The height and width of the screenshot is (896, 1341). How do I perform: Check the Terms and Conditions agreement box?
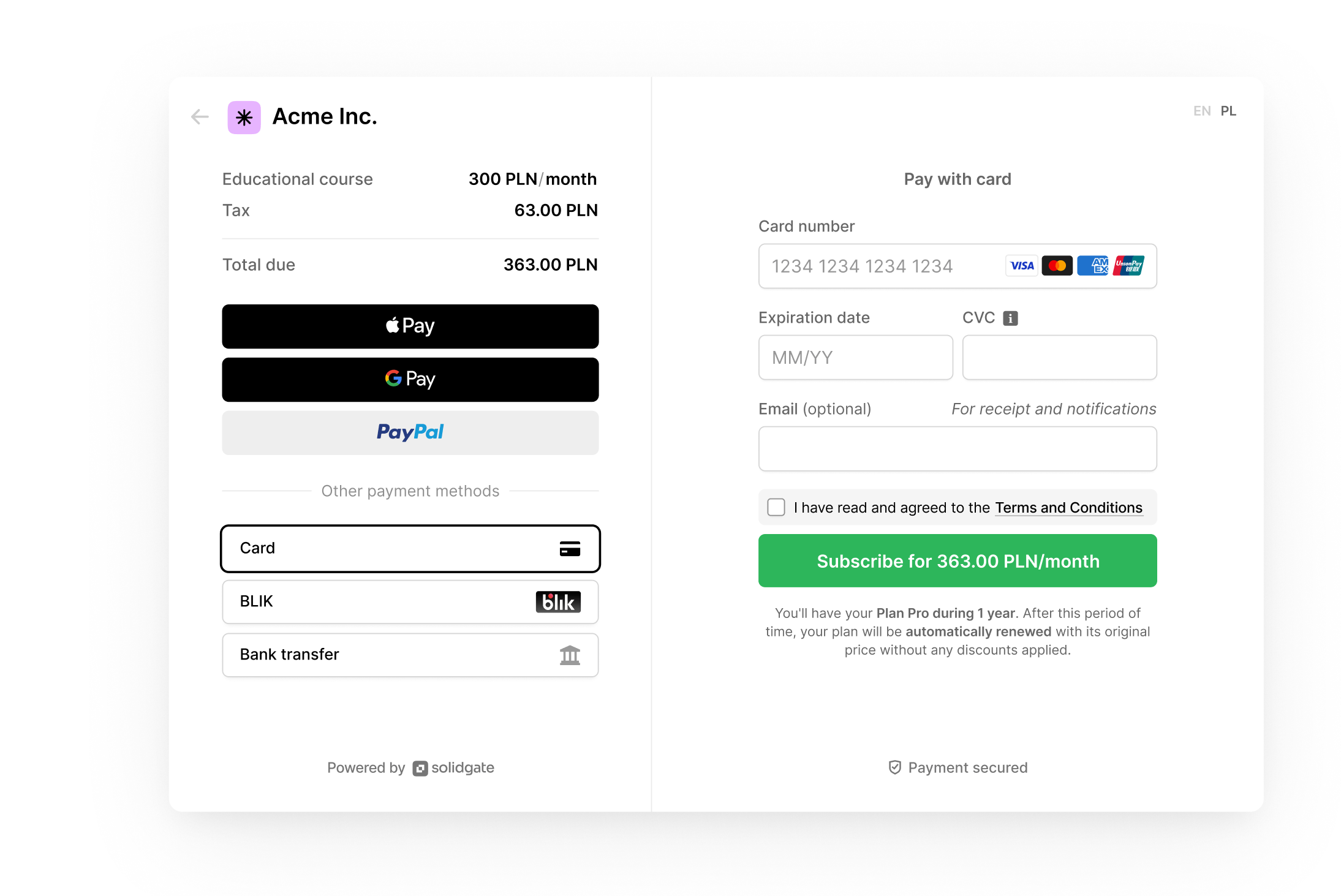tap(776, 507)
